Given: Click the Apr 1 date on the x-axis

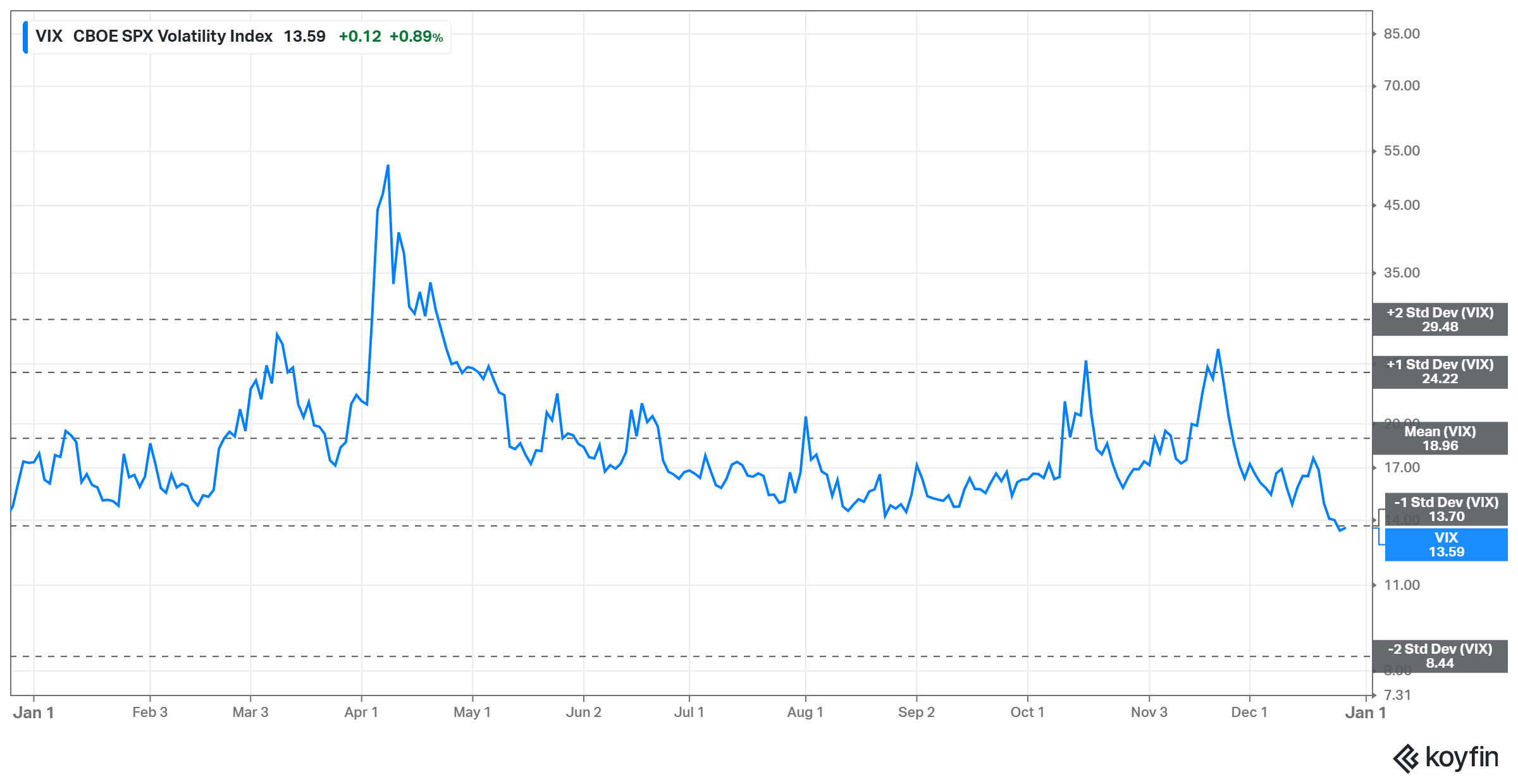Looking at the screenshot, I should (x=361, y=713).
